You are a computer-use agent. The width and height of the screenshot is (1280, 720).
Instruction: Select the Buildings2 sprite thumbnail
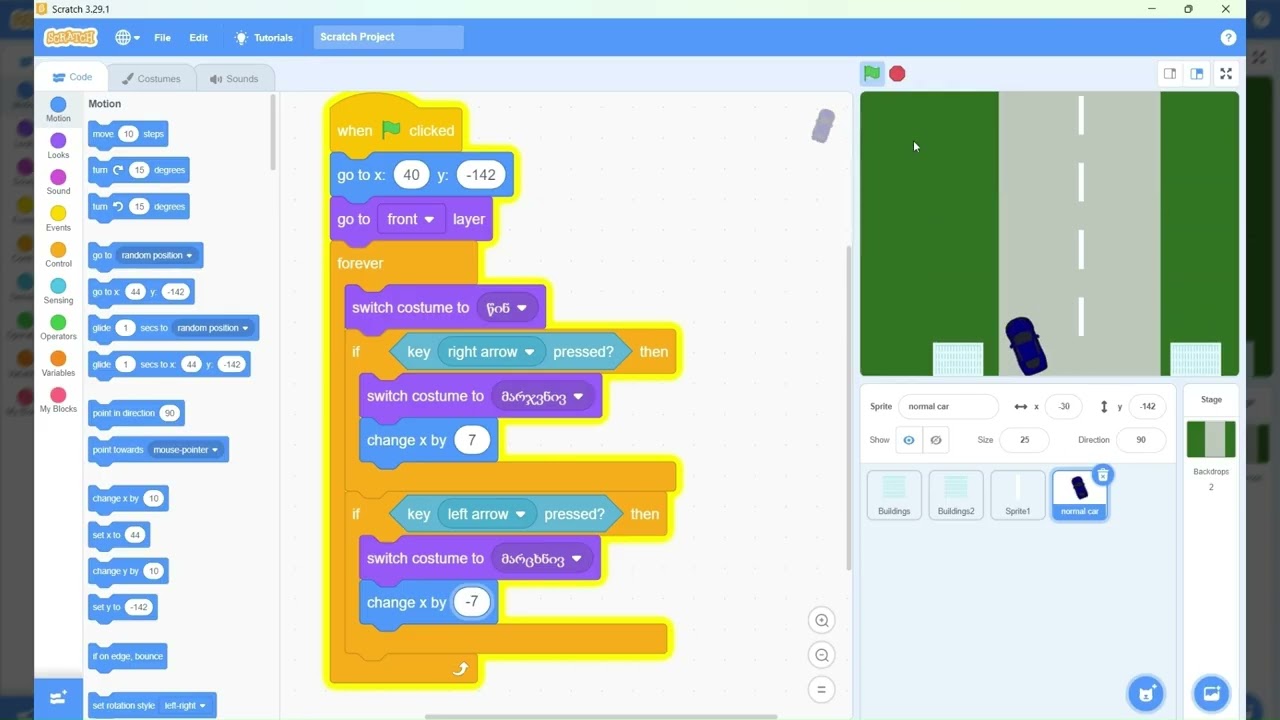coord(956,495)
